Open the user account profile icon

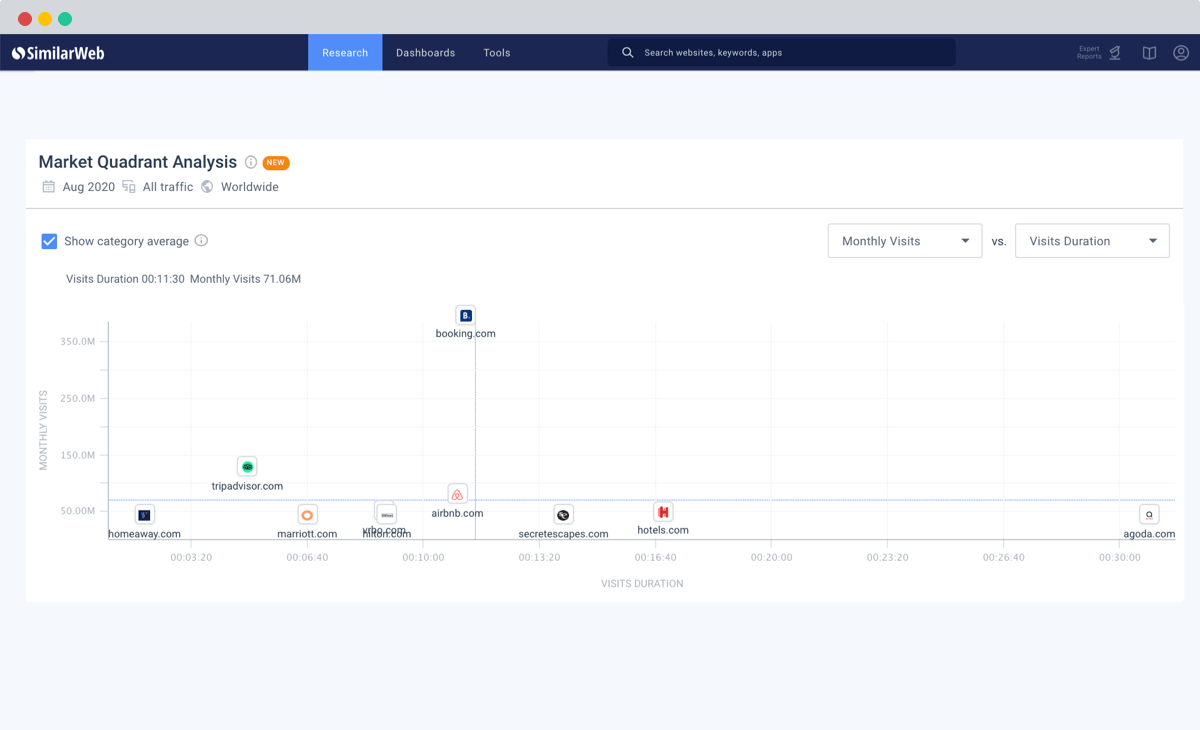point(1181,53)
